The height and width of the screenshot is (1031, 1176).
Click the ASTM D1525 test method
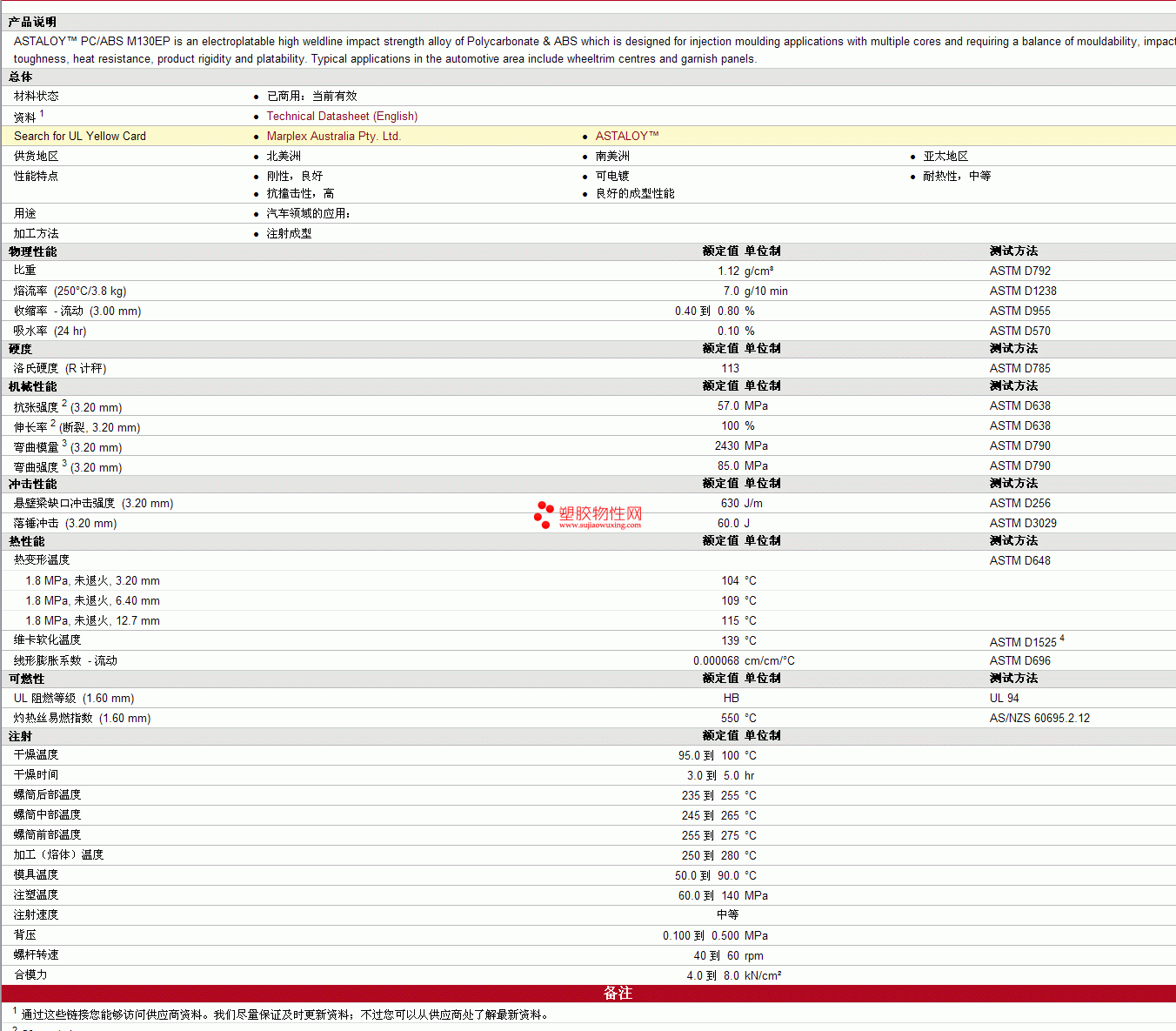[1023, 642]
